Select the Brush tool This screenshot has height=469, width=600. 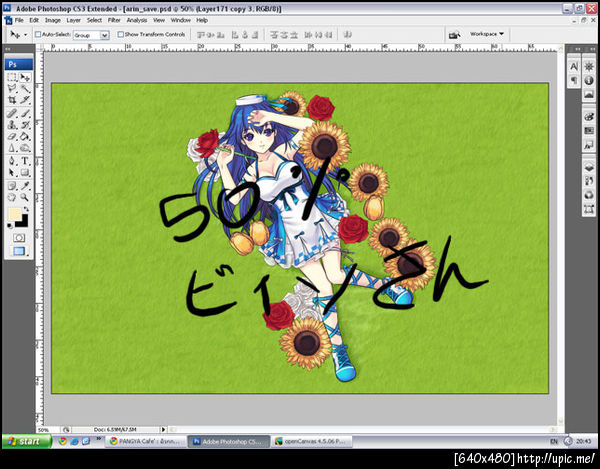[x=25, y=113]
